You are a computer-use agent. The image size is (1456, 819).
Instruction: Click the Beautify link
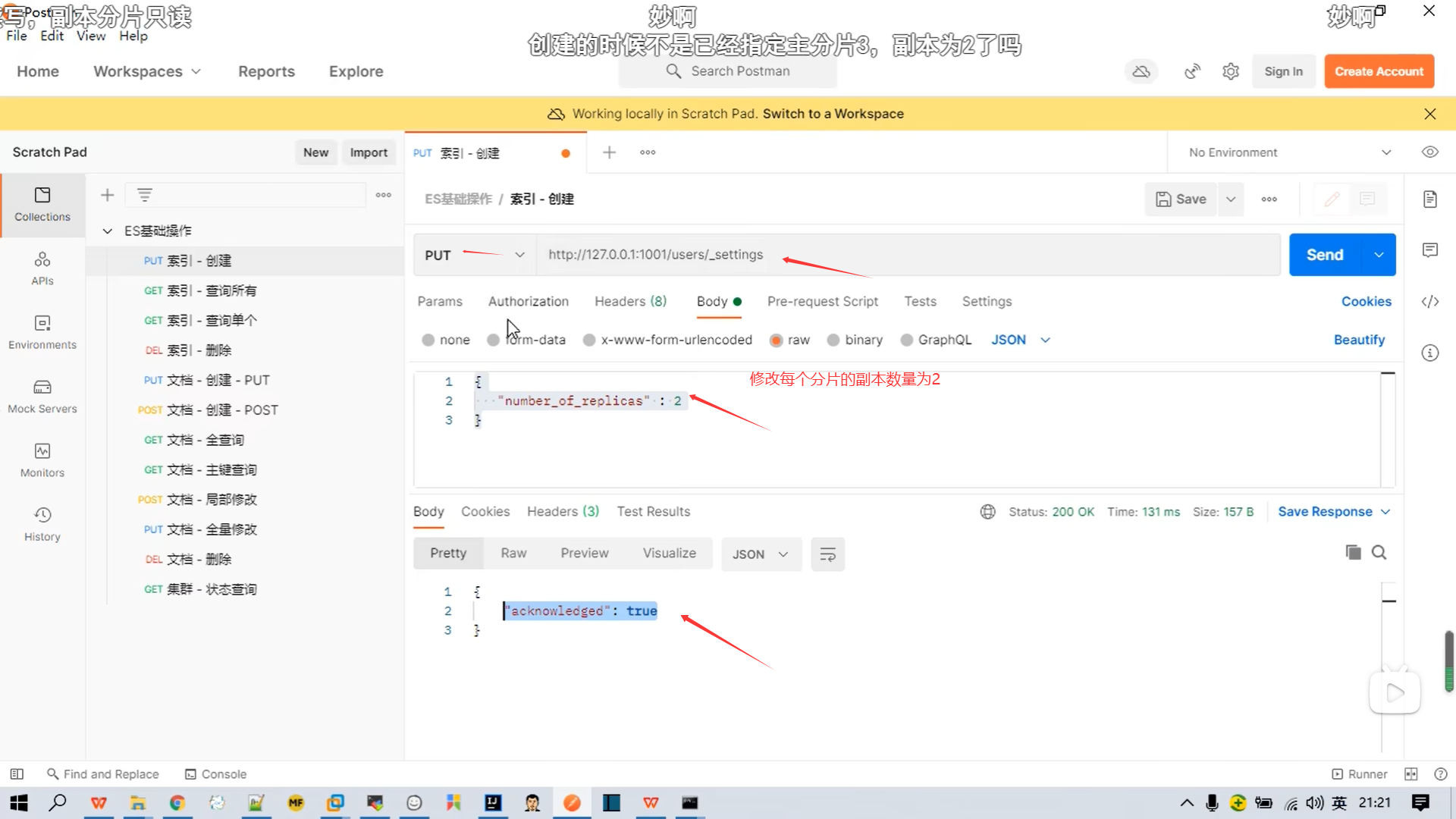coord(1359,340)
